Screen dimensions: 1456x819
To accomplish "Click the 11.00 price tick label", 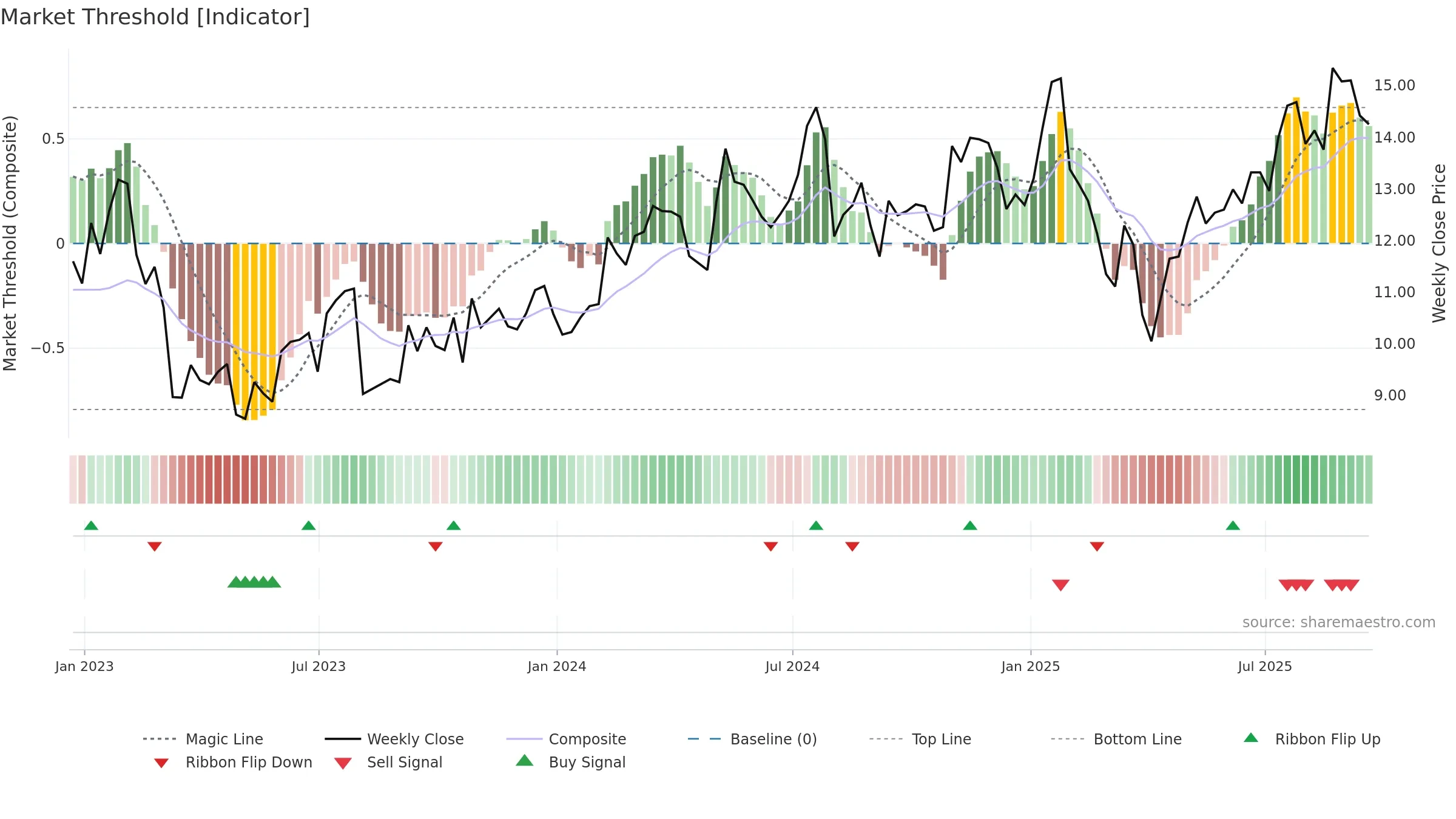I will pos(1395,292).
